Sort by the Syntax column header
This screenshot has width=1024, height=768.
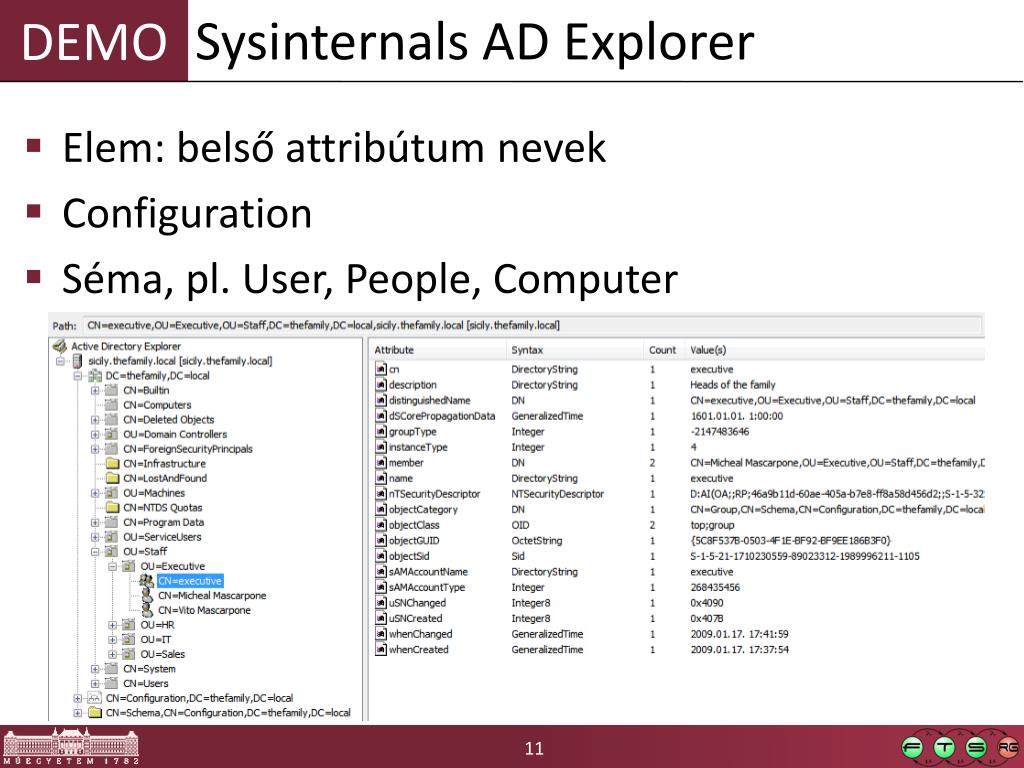[575, 350]
